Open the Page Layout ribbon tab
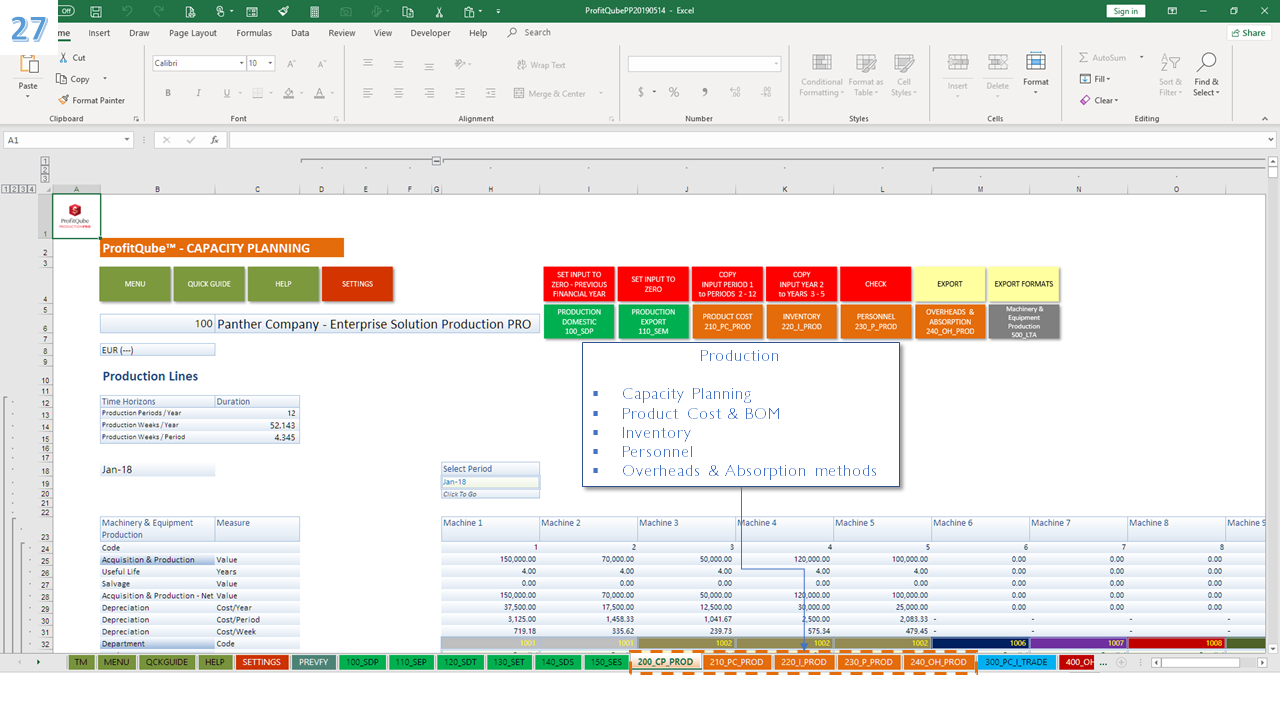Image resolution: width=1280 pixels, height=720 pixels. coord(193,33)
